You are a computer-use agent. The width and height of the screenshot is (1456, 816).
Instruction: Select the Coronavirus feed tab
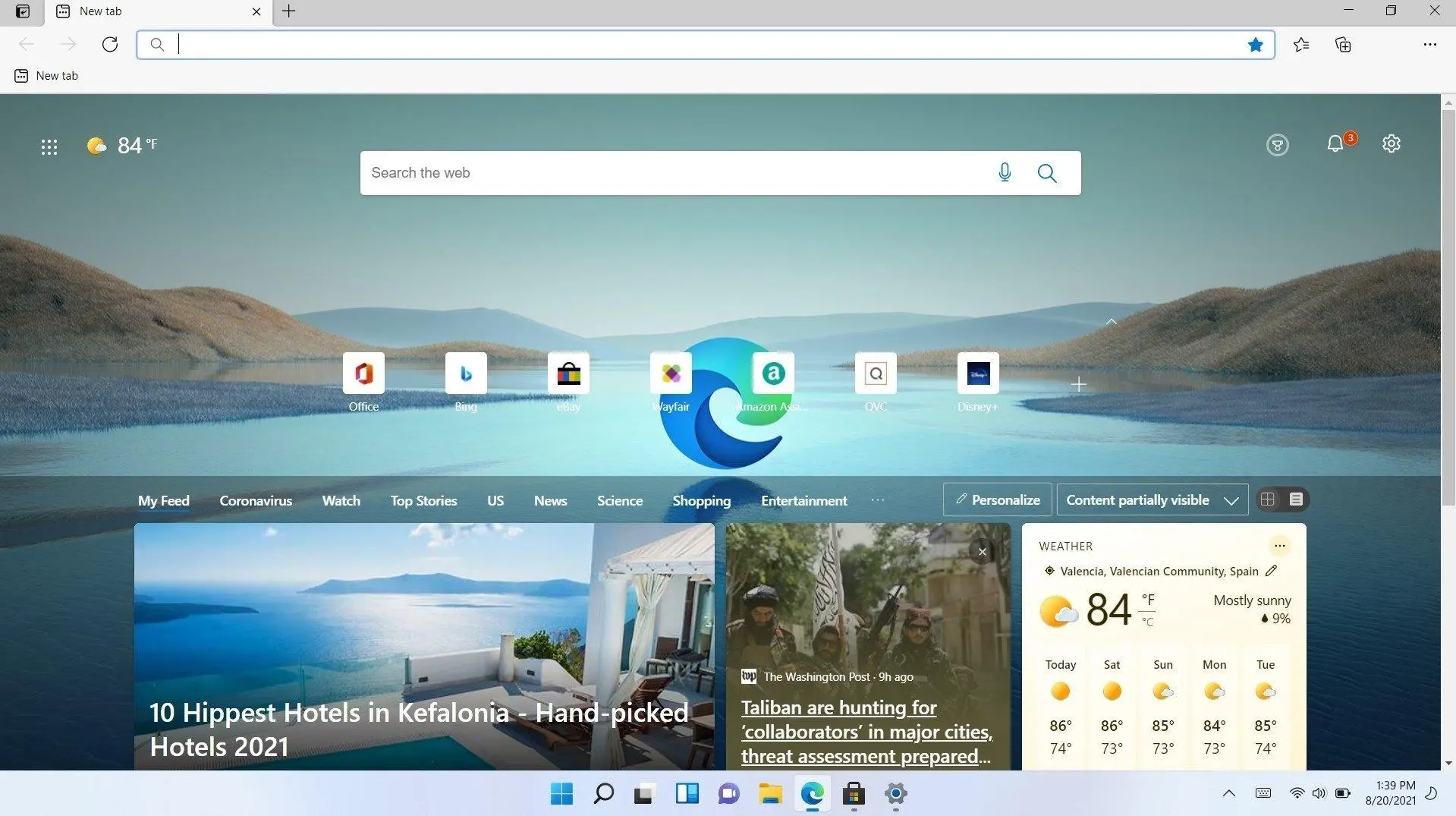point(256,501)
